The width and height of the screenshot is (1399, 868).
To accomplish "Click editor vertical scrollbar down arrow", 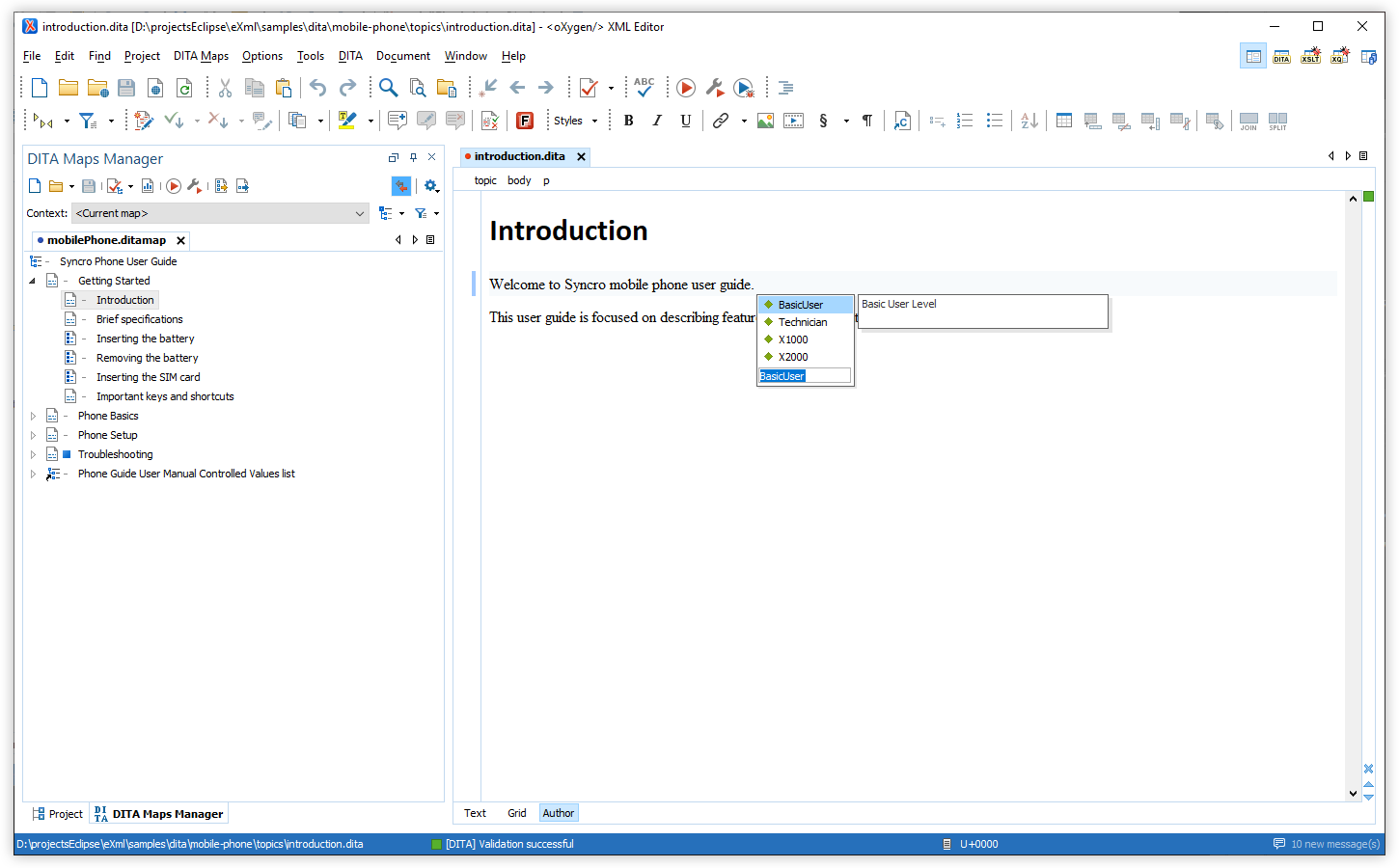I will coord(1353,794).
